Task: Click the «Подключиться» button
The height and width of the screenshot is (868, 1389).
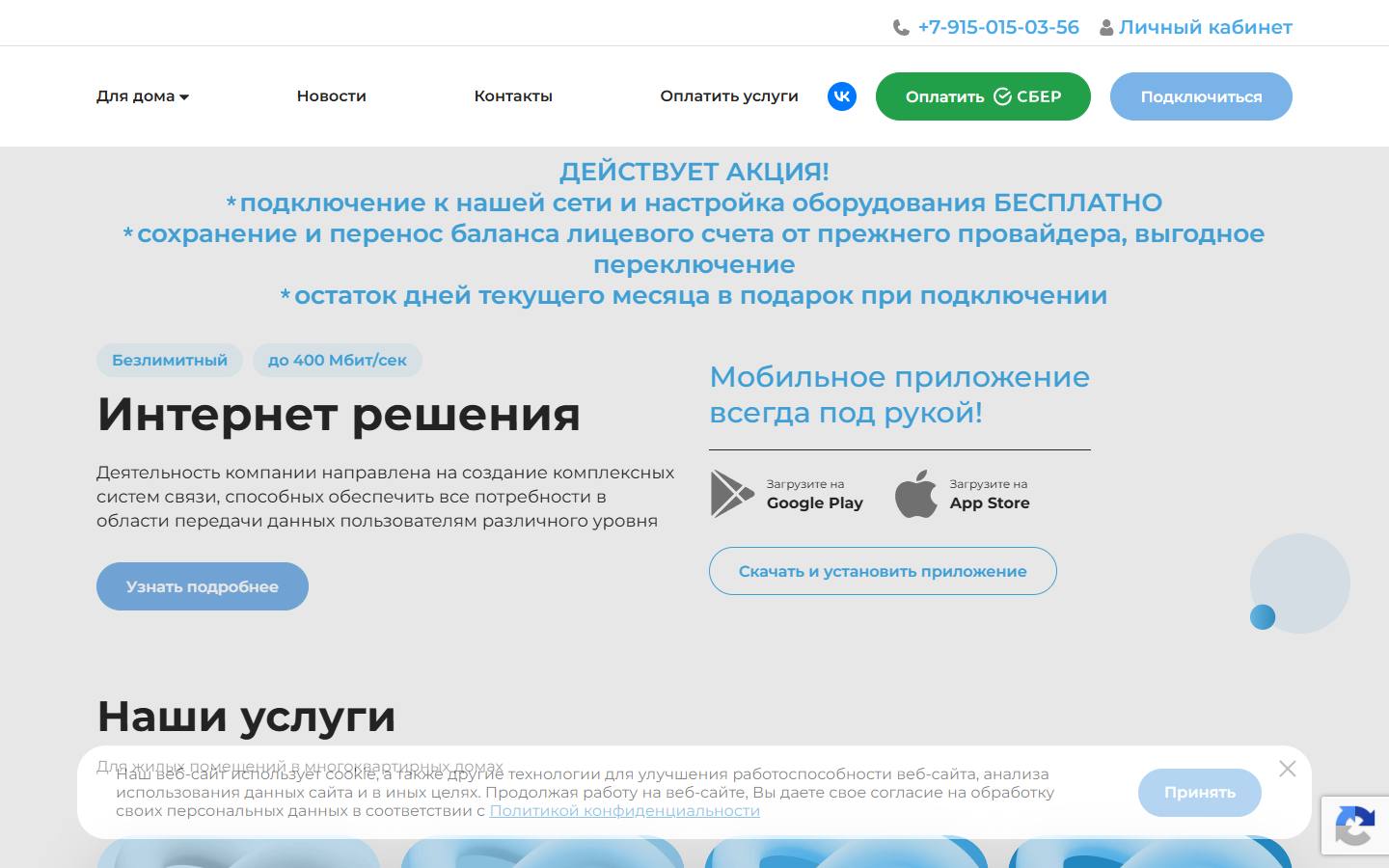Action: 1201,96
